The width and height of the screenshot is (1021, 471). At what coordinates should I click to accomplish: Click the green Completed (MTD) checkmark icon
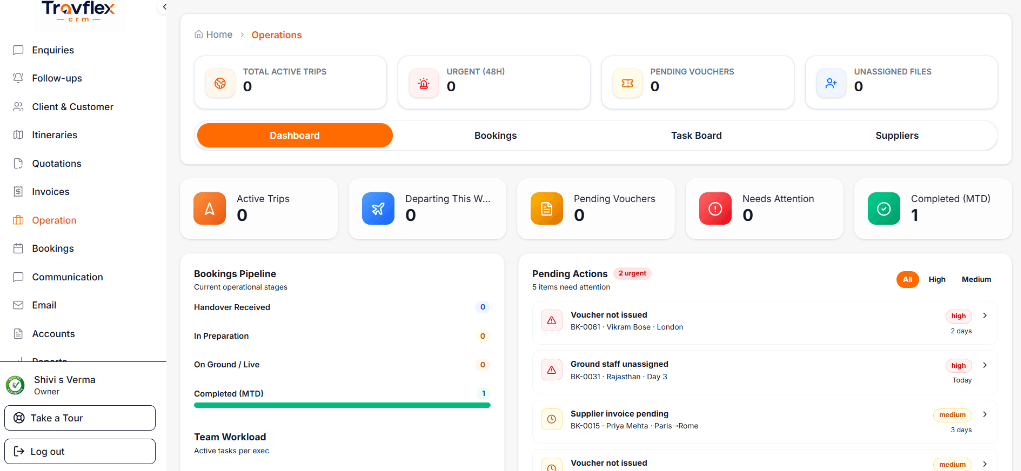click(884, 208)
